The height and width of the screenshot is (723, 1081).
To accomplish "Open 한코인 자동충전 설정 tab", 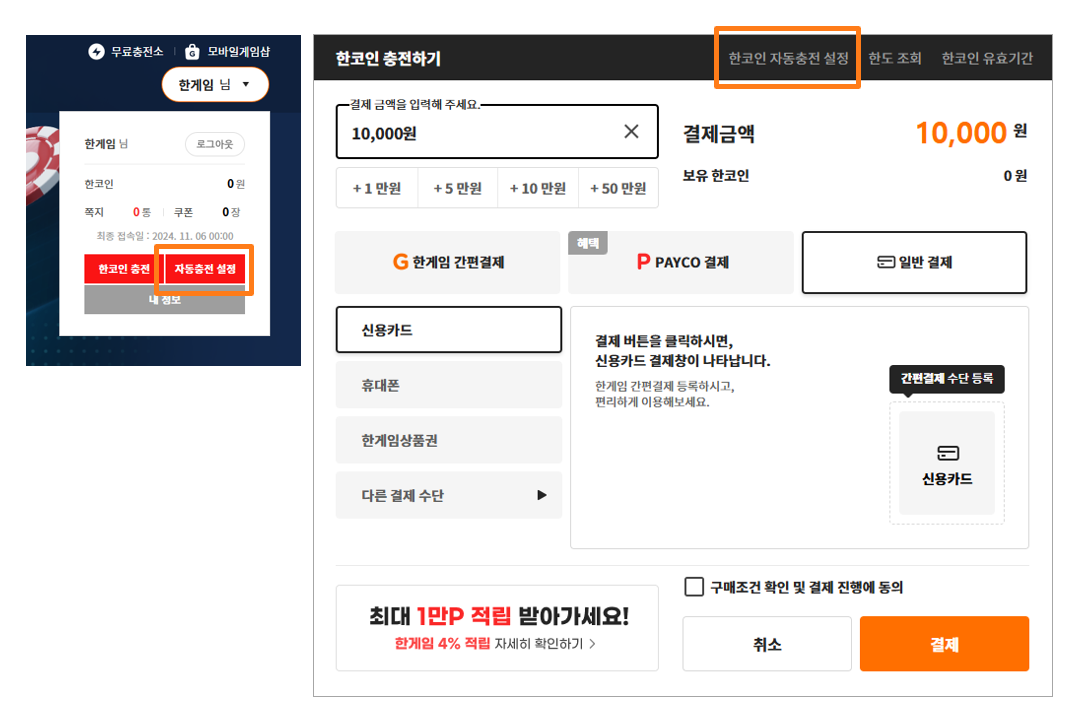I will 788,59.
